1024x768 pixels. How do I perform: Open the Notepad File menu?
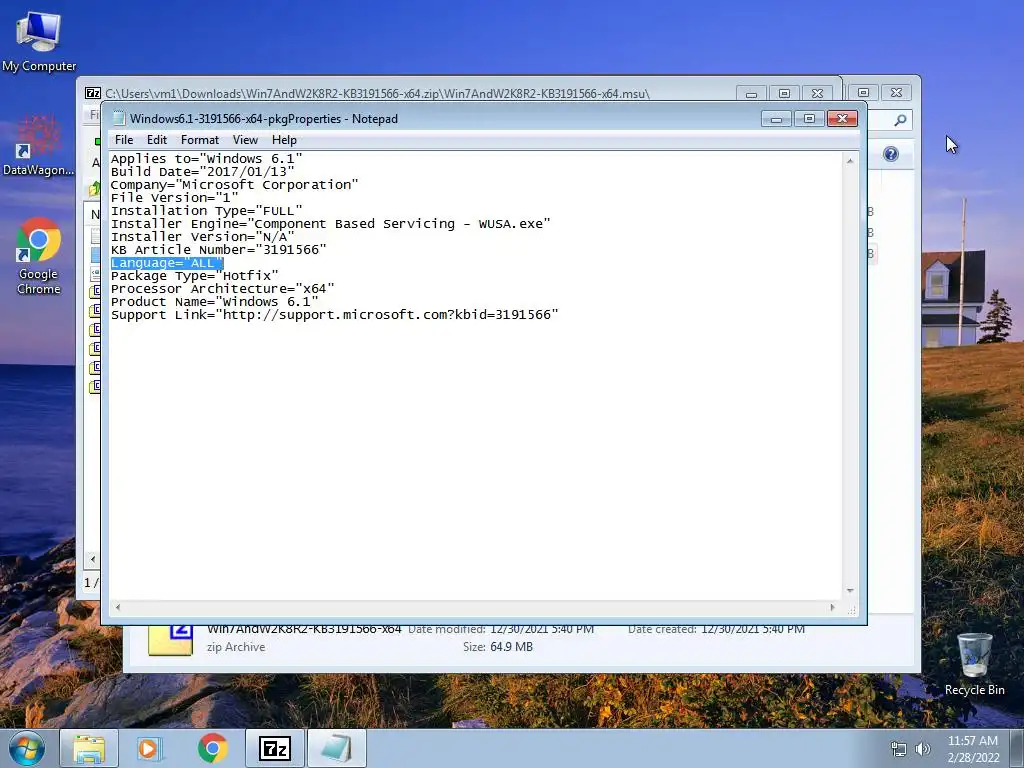(x=123, y=140)
